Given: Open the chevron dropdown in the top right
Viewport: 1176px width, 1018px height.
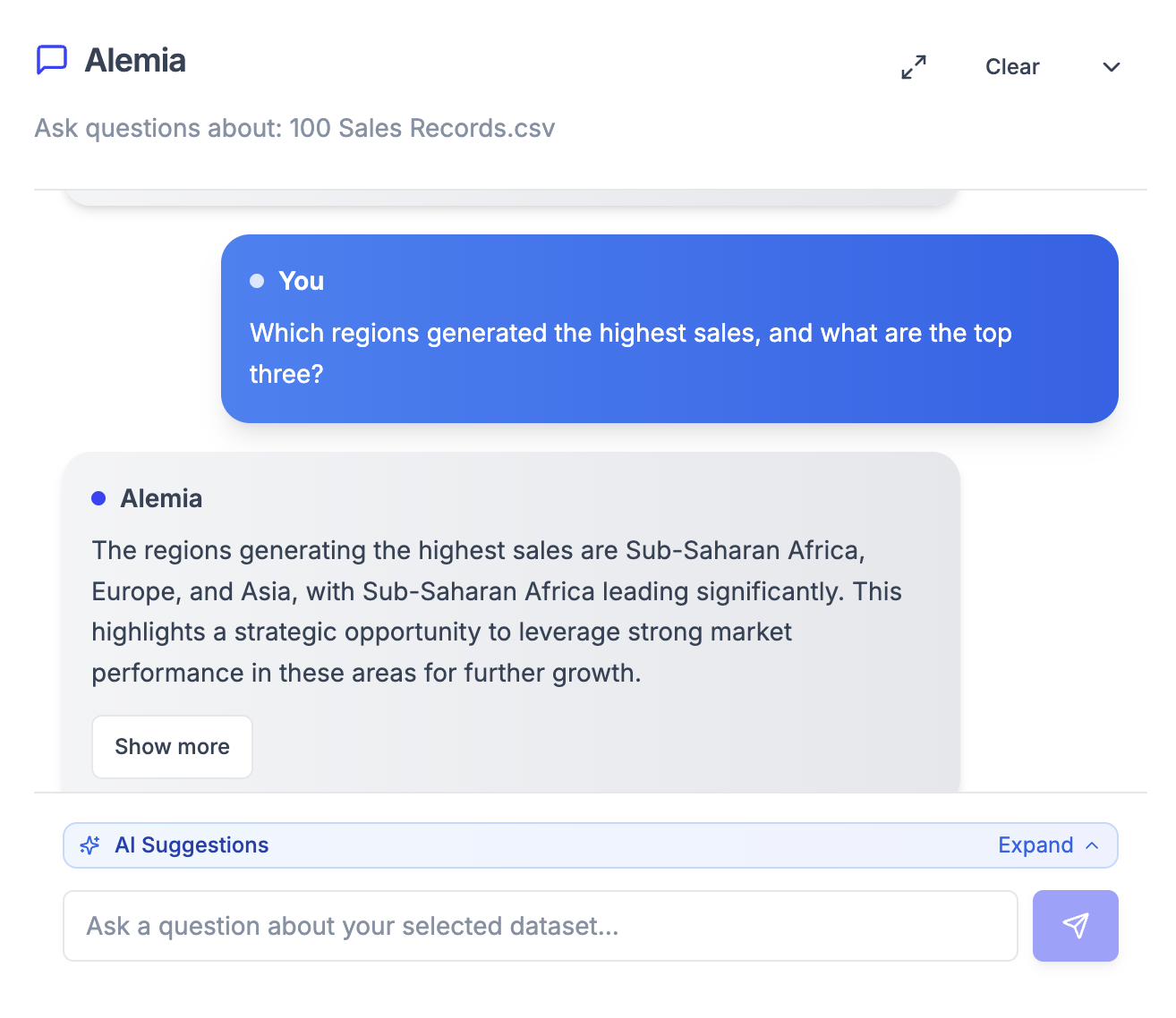Looking at the screenshot, I should tap(1111, 66).
